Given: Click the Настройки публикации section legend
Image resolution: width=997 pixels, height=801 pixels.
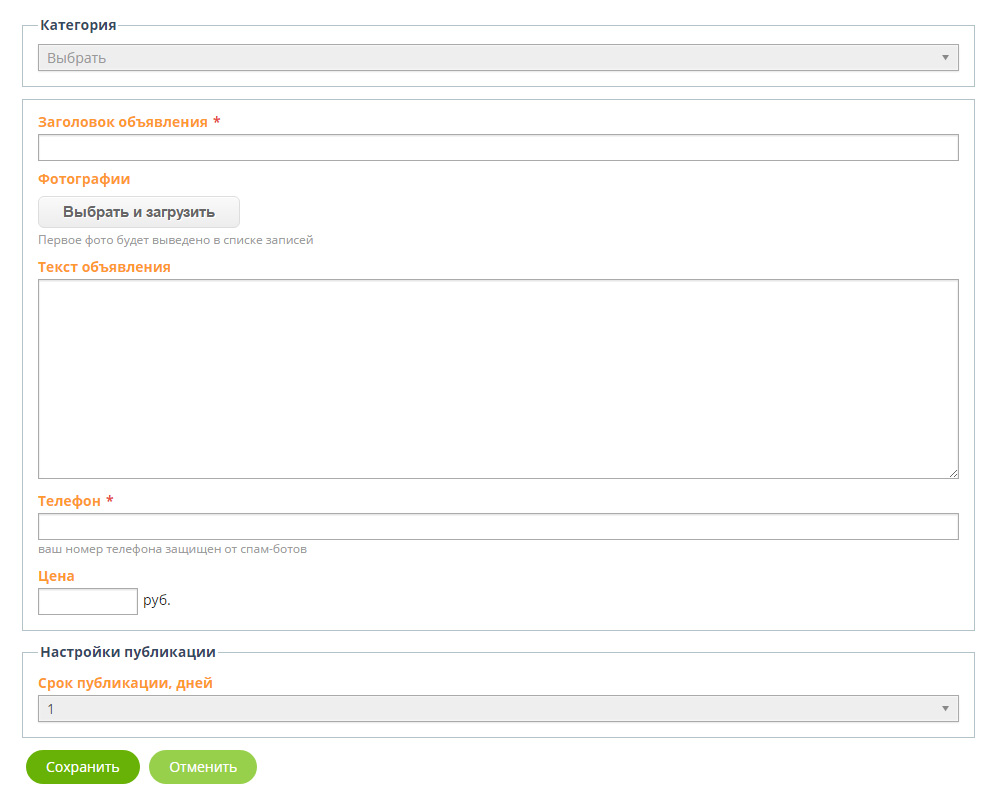Looking at the screenshot, I should click(128, 652).
